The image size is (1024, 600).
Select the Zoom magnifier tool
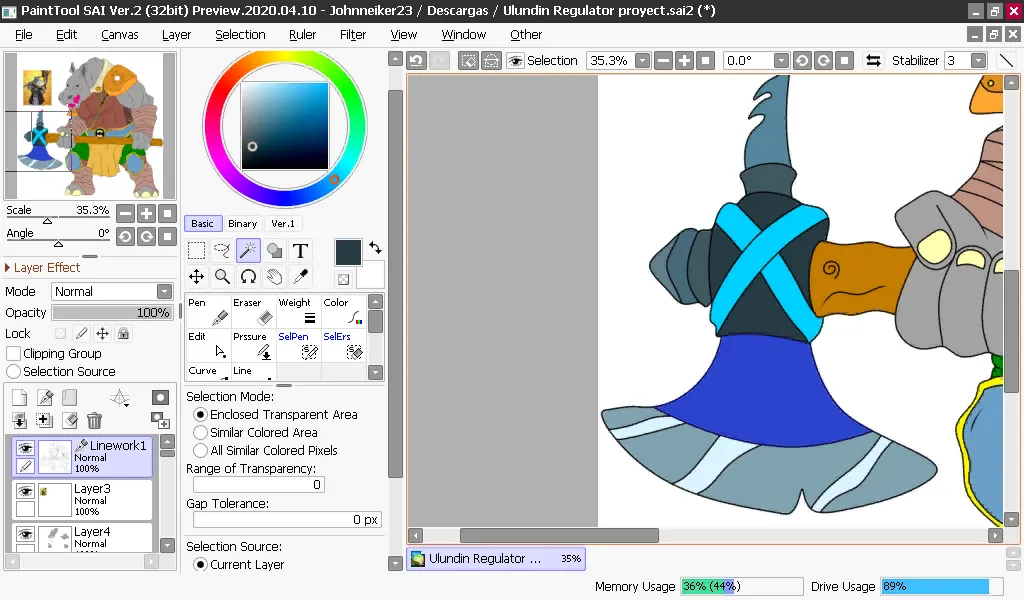[222, 277]
